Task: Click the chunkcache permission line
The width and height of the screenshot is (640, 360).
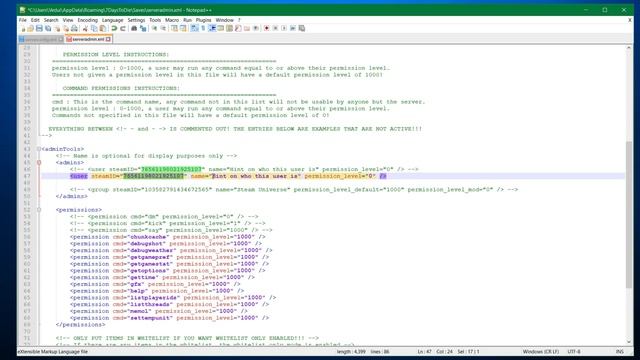Action: pos(167,237)
